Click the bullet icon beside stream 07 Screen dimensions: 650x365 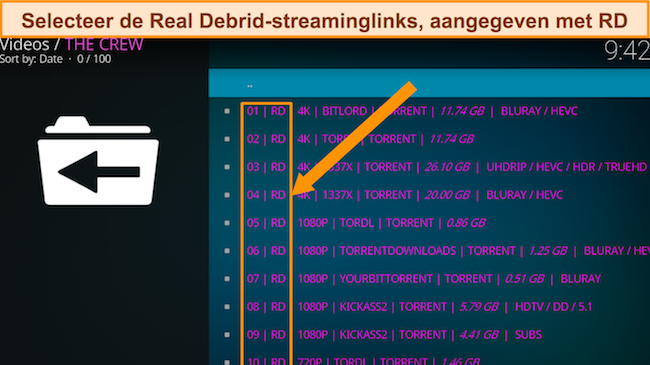[227, 279]
